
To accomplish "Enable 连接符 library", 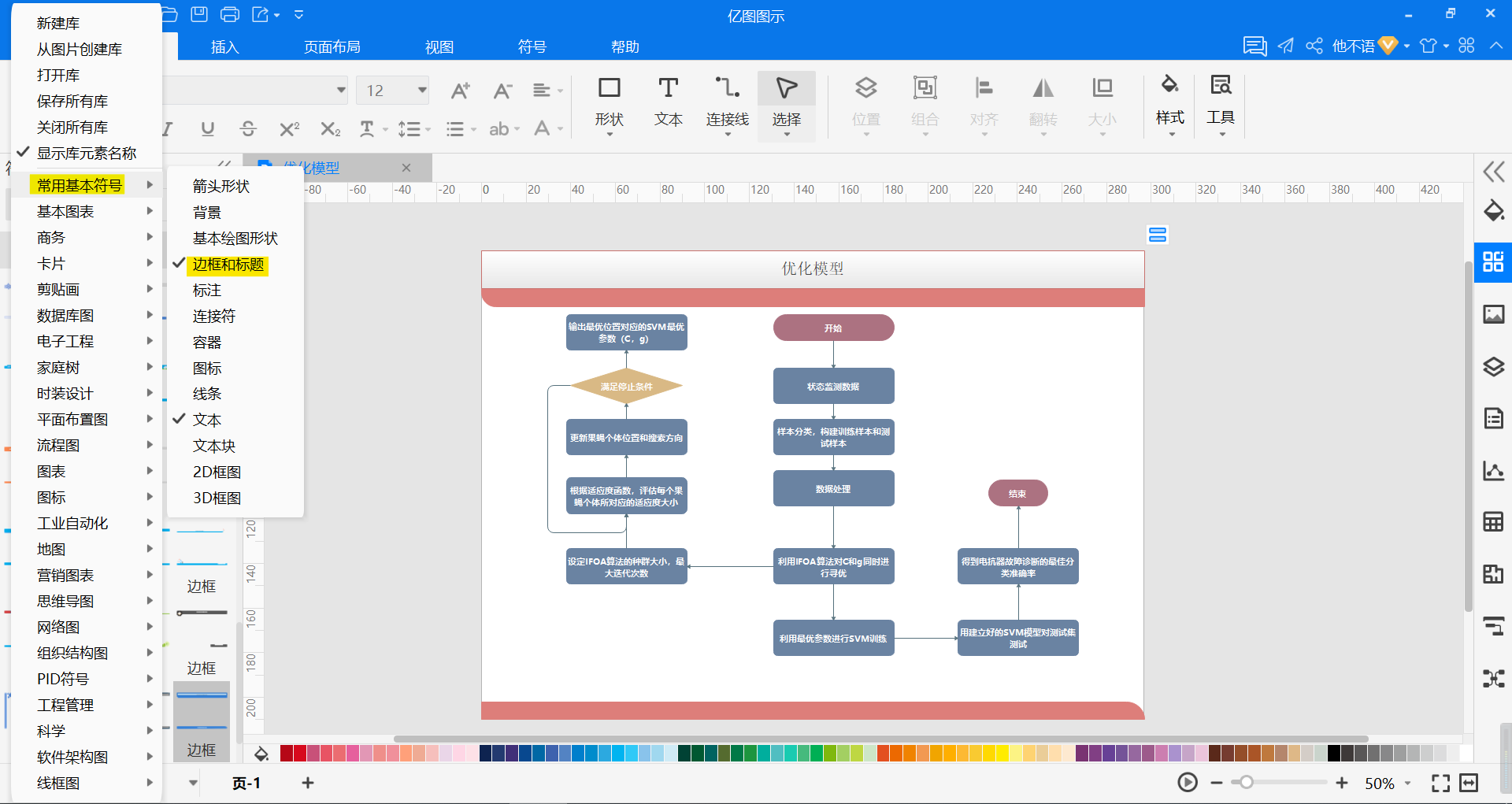I will tap(214, 317).
